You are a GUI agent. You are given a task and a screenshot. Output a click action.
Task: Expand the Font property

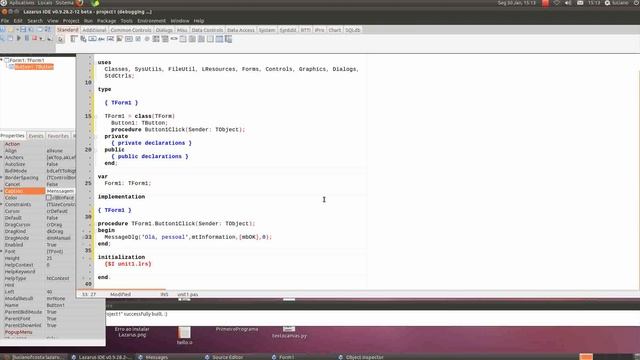pyautogui.click(x=2, y=251)
